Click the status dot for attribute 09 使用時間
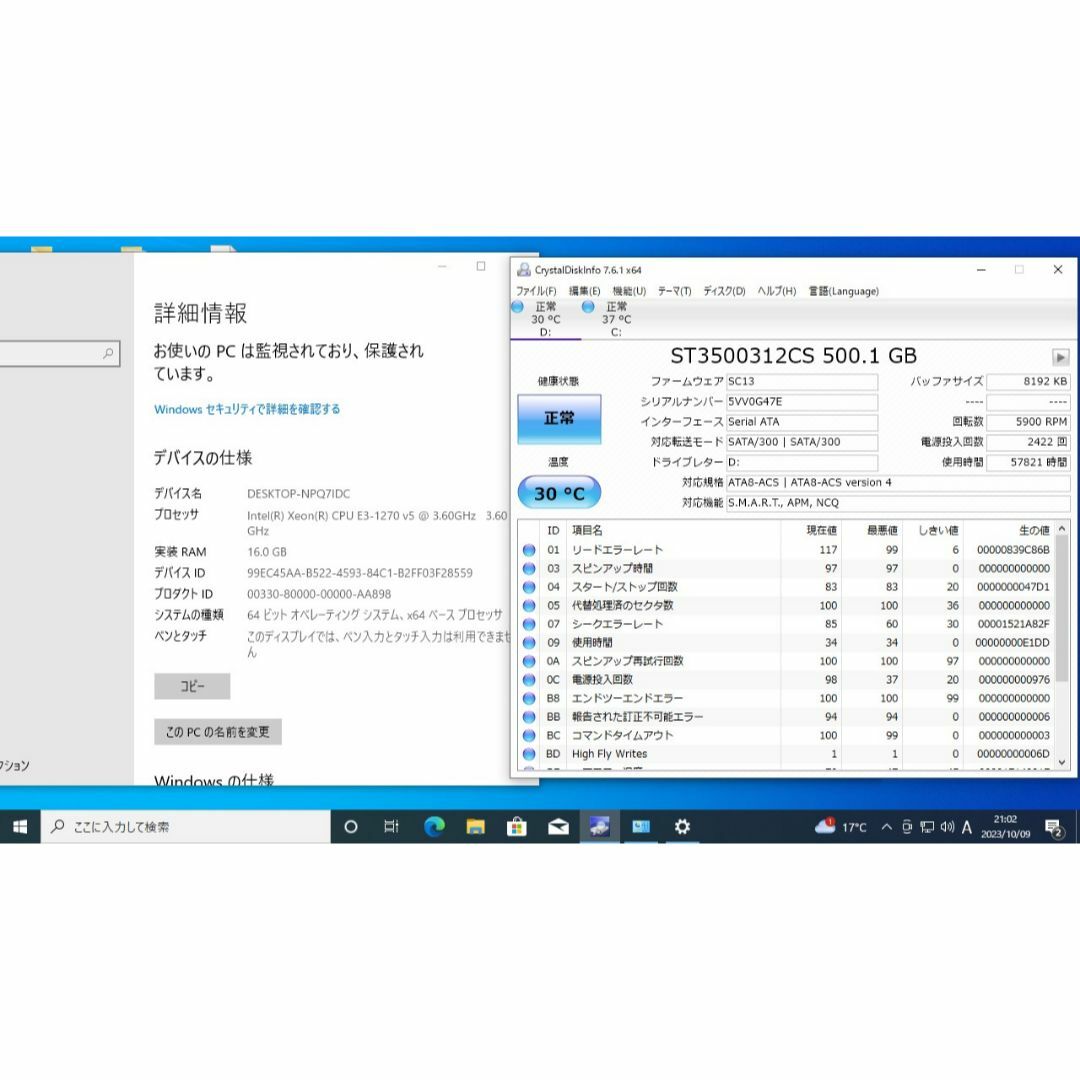Viewport: 1080px width, 1080px height. tap(529, 643)
